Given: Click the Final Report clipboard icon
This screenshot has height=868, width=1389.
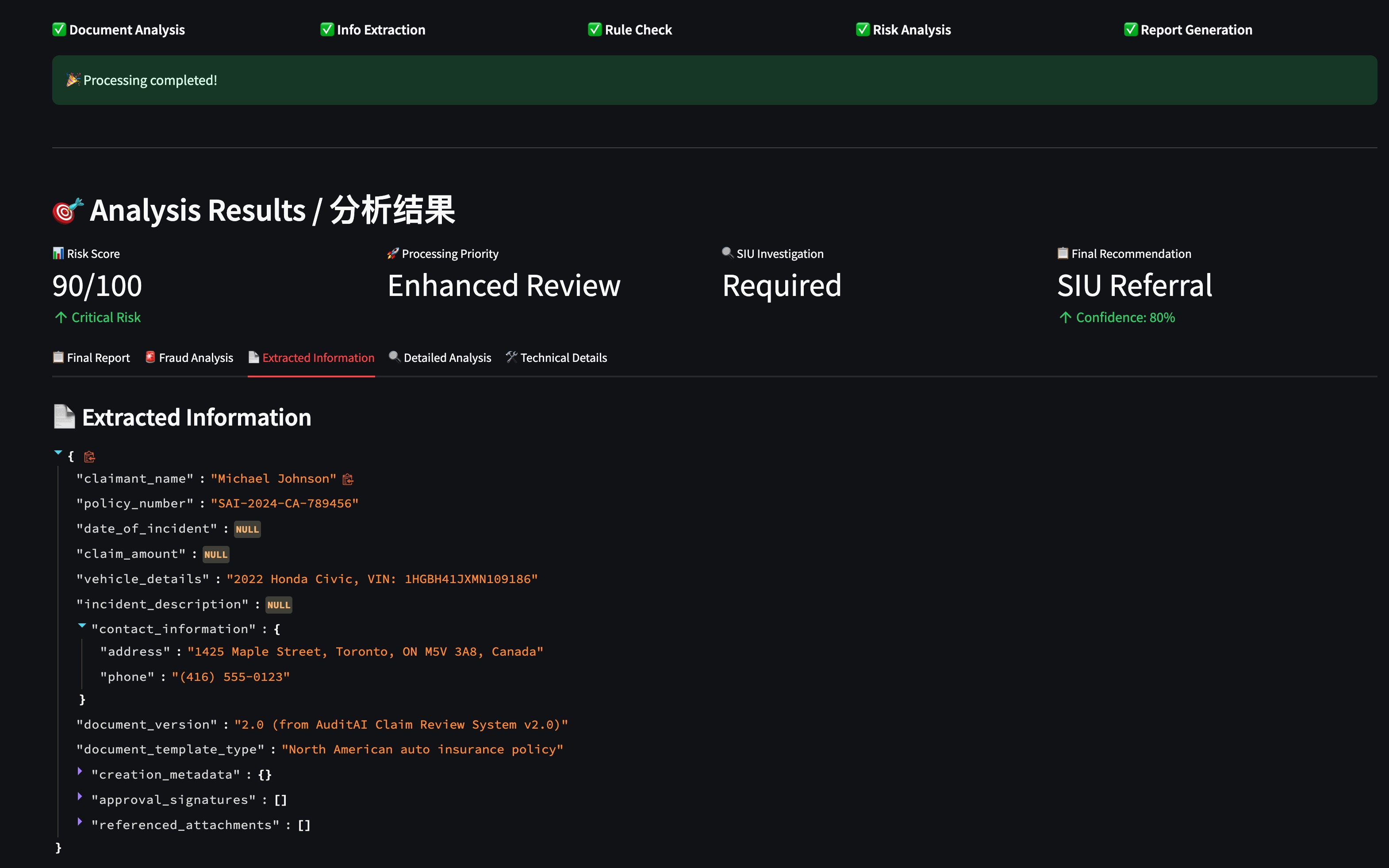Looking at the screenshot, I should tap(58, 357).
